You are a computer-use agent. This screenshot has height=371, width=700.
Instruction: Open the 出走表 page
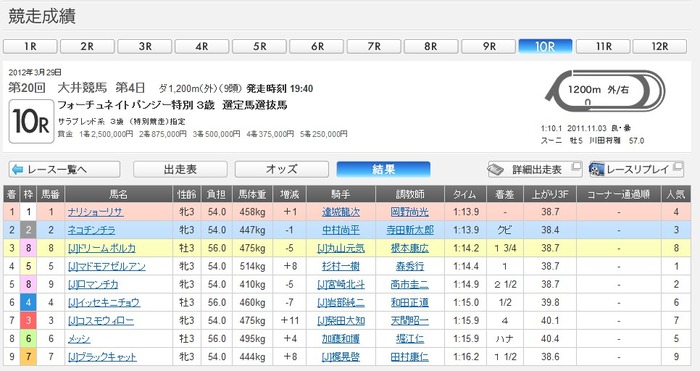pos(180,170)
